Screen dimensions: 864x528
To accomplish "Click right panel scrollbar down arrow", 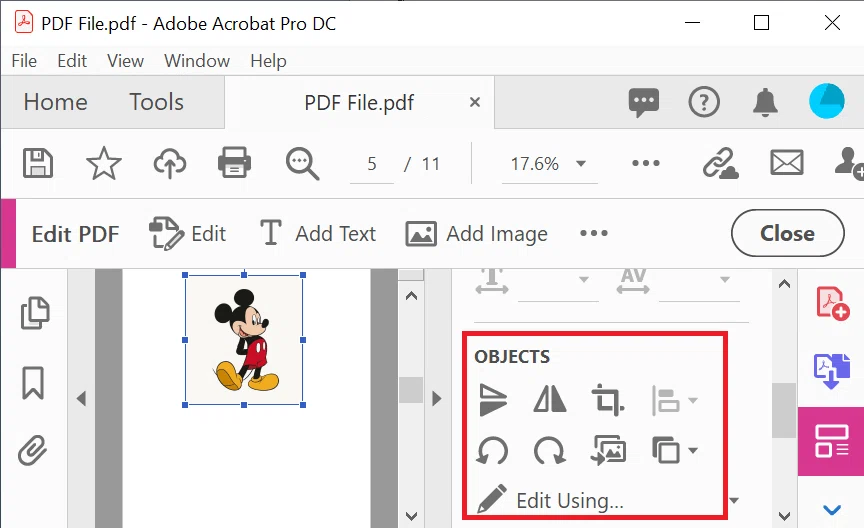I will 784,516.
